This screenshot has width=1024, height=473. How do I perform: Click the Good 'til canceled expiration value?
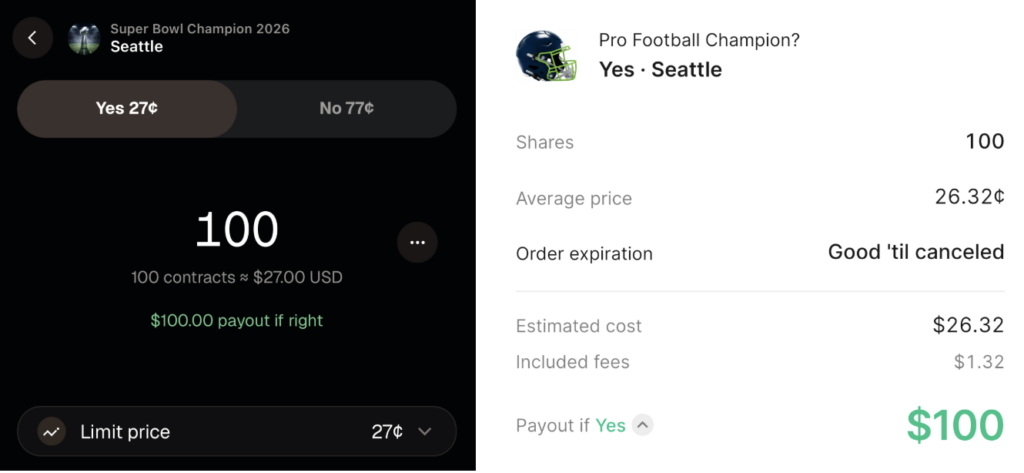[915, 252]
